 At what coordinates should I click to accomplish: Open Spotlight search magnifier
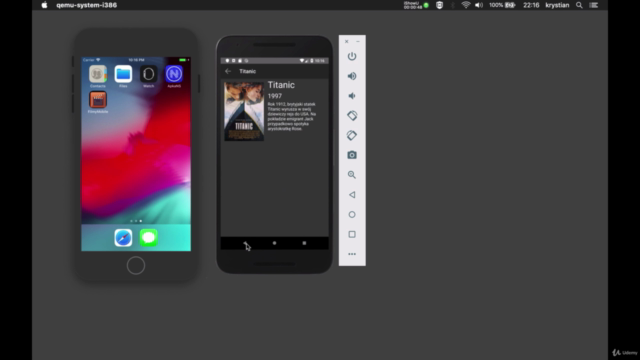point(579,5)
